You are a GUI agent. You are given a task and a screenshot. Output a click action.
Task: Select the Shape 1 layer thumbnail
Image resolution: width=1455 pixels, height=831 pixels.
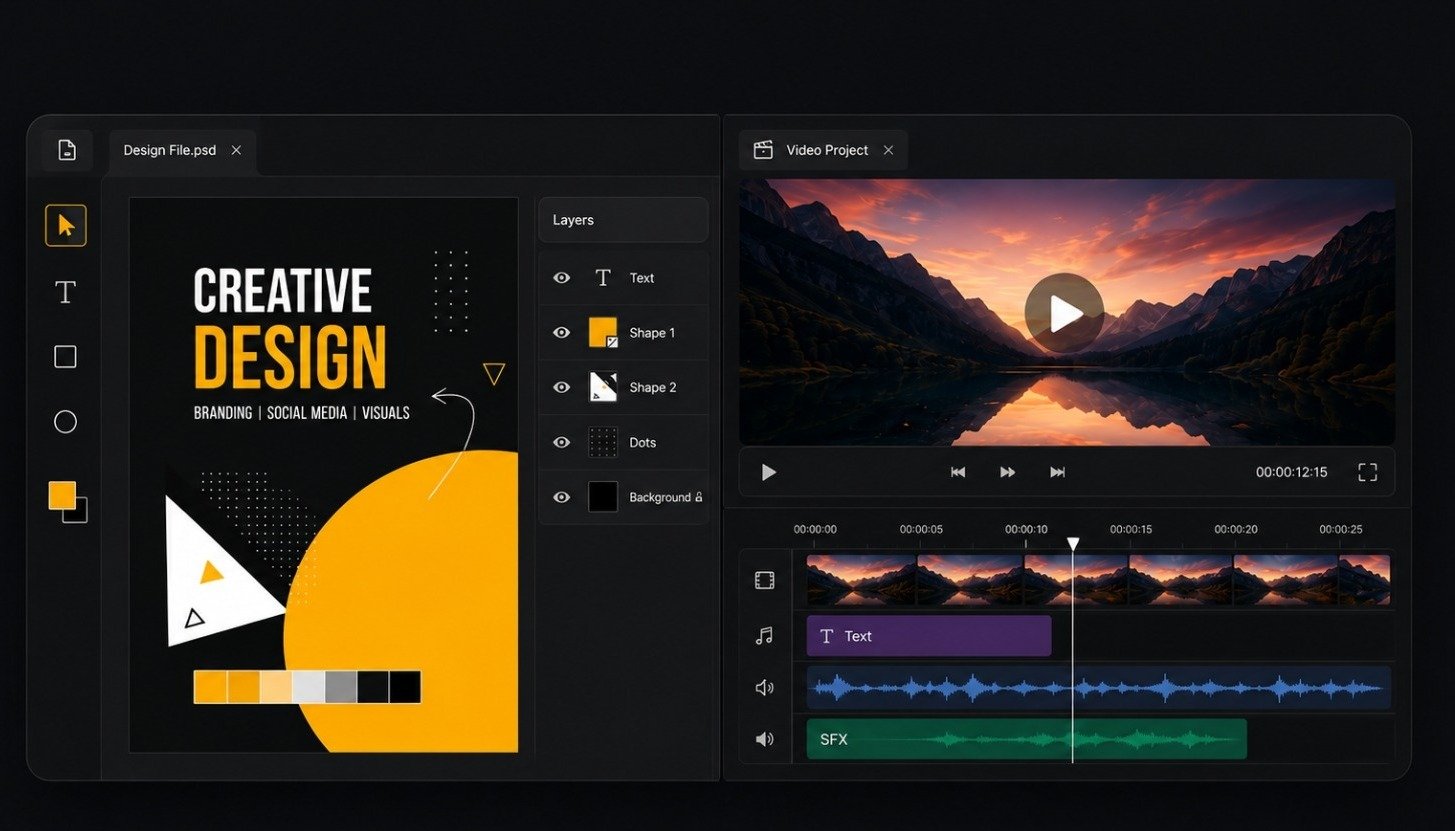(603, 332)
